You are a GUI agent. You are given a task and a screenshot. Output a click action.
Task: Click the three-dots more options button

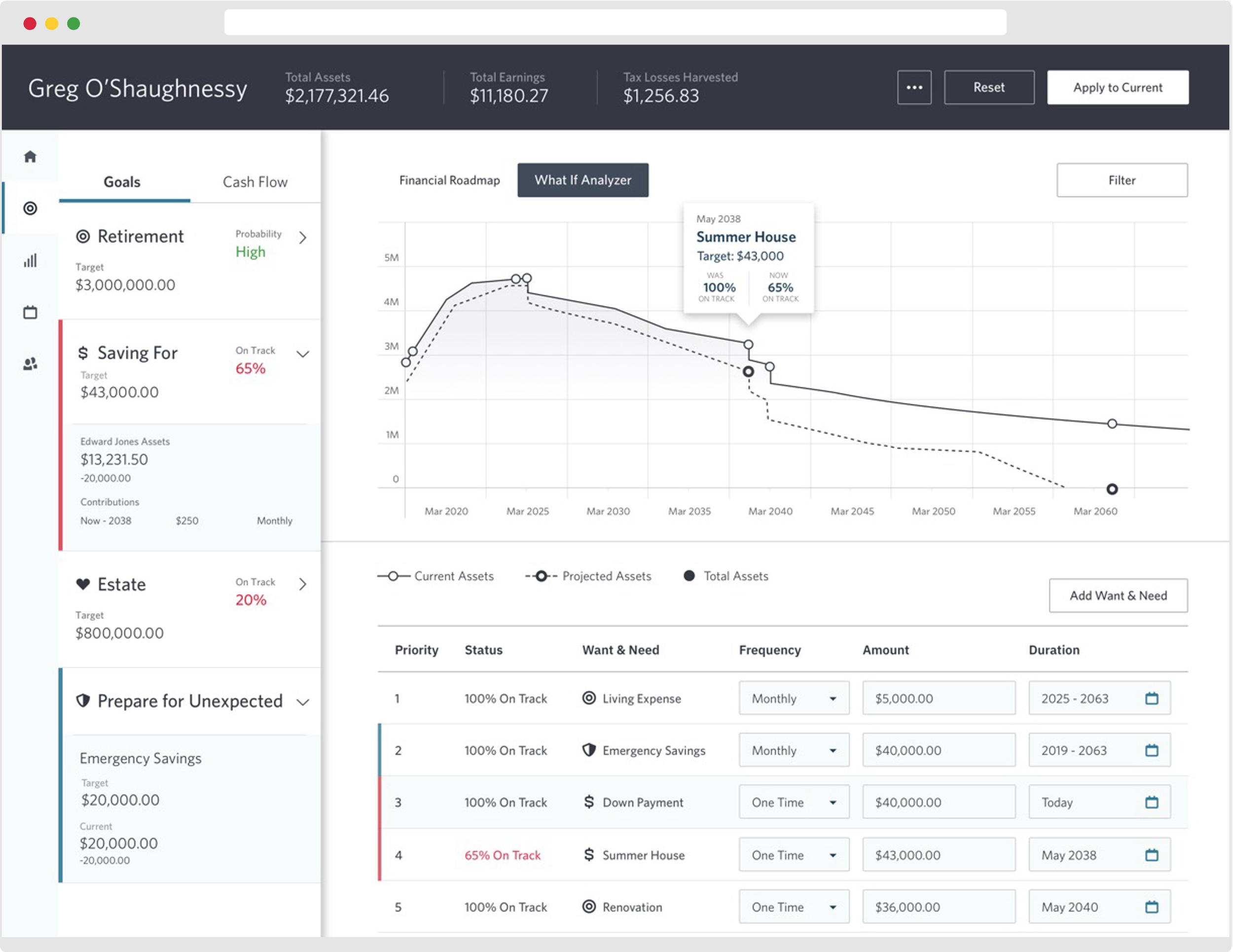(x=914, y=87)
